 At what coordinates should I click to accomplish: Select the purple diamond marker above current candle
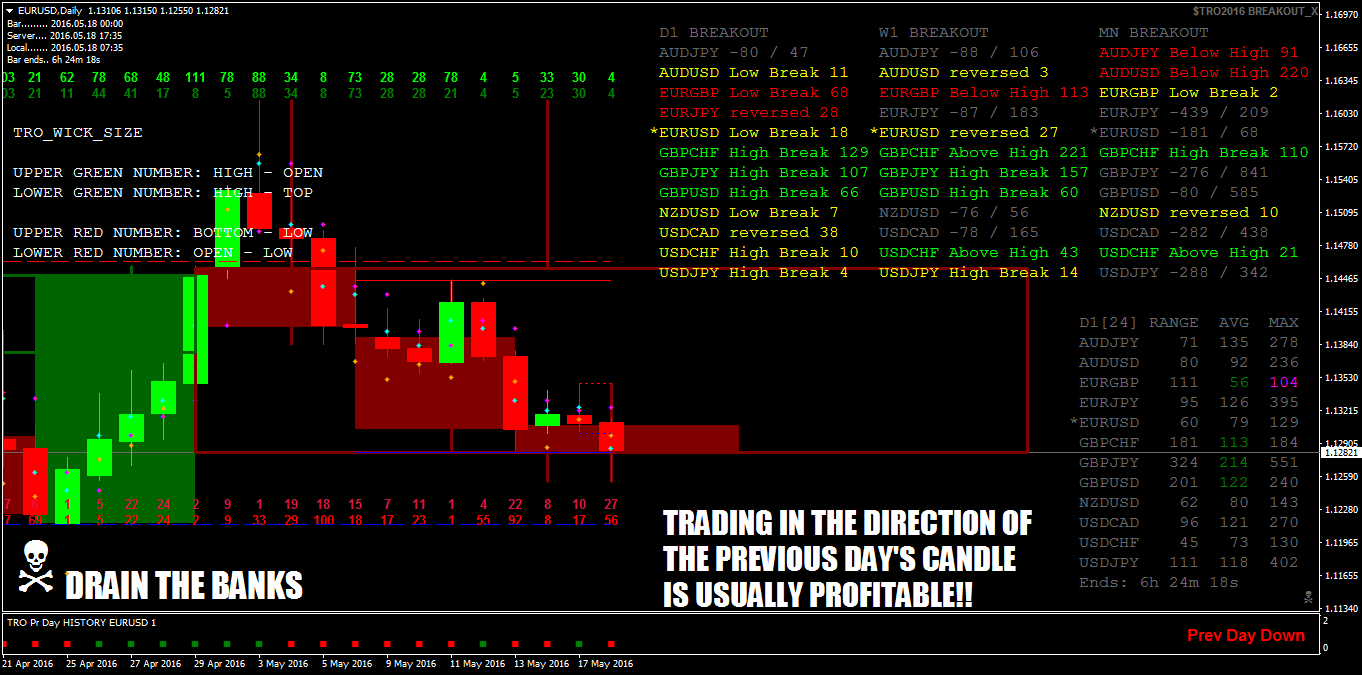(610, 407)
